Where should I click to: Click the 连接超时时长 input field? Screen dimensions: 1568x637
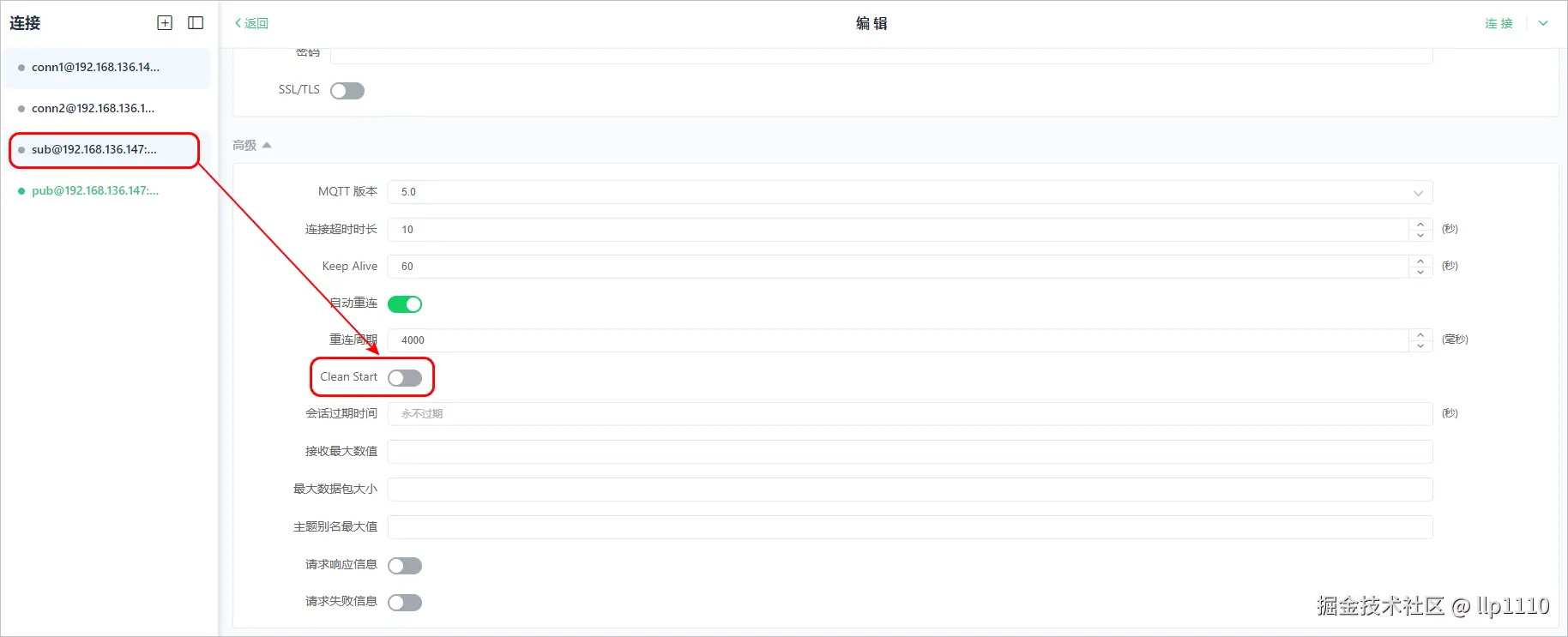pos(898,230)
